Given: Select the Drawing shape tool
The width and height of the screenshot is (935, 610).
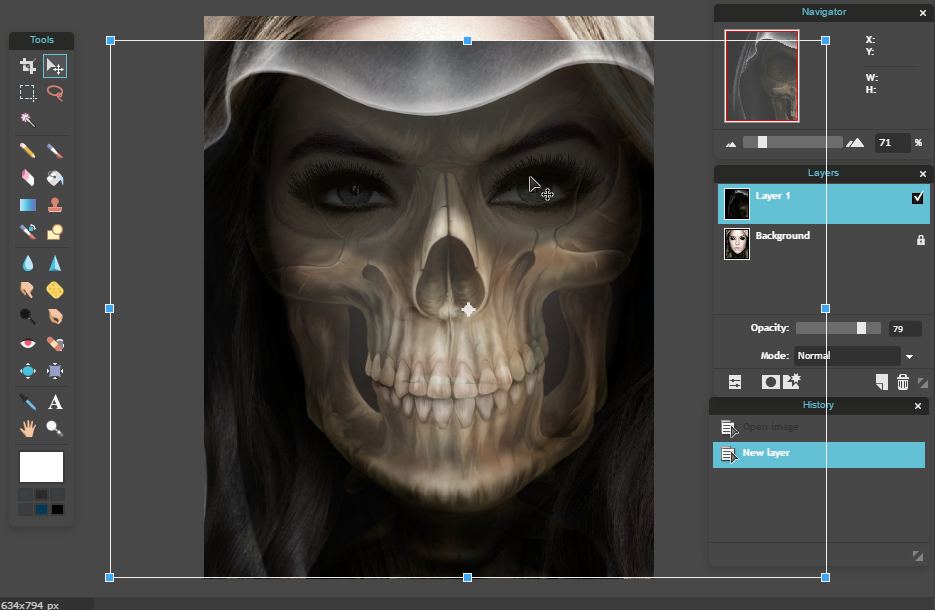Looking at the screenshot, I should tap(55, 231).
